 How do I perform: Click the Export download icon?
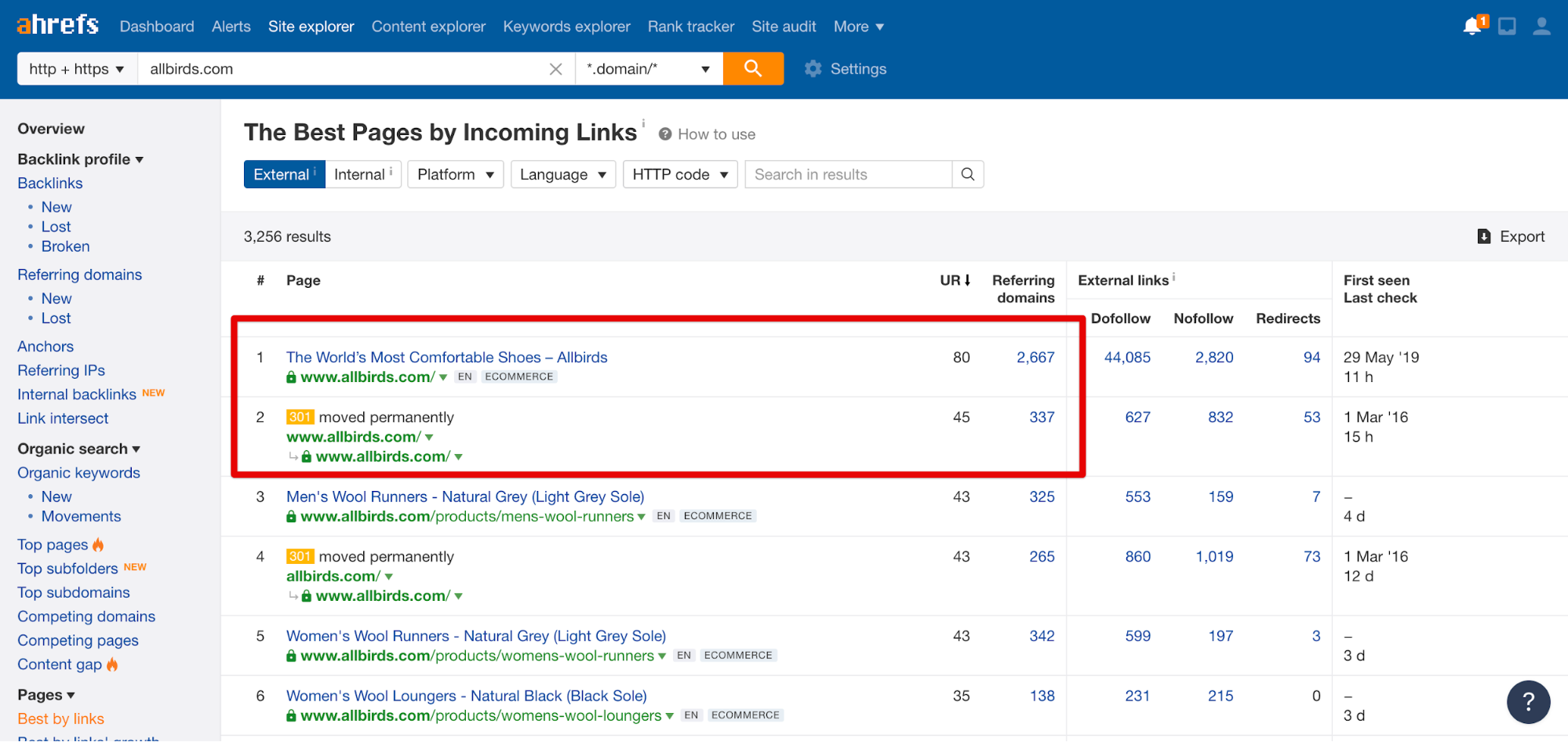tap(1483, 237)
